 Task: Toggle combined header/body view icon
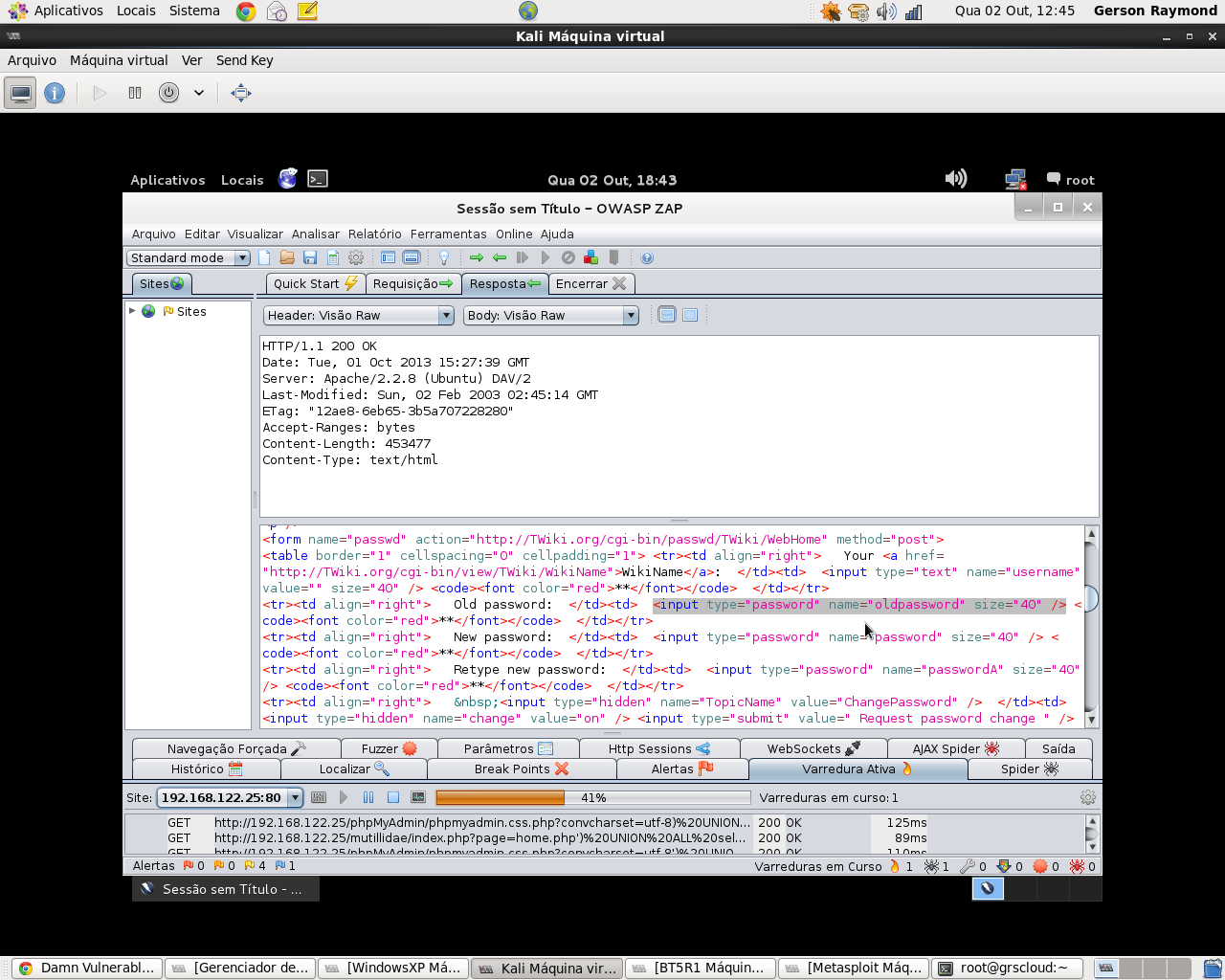[690, 315]
